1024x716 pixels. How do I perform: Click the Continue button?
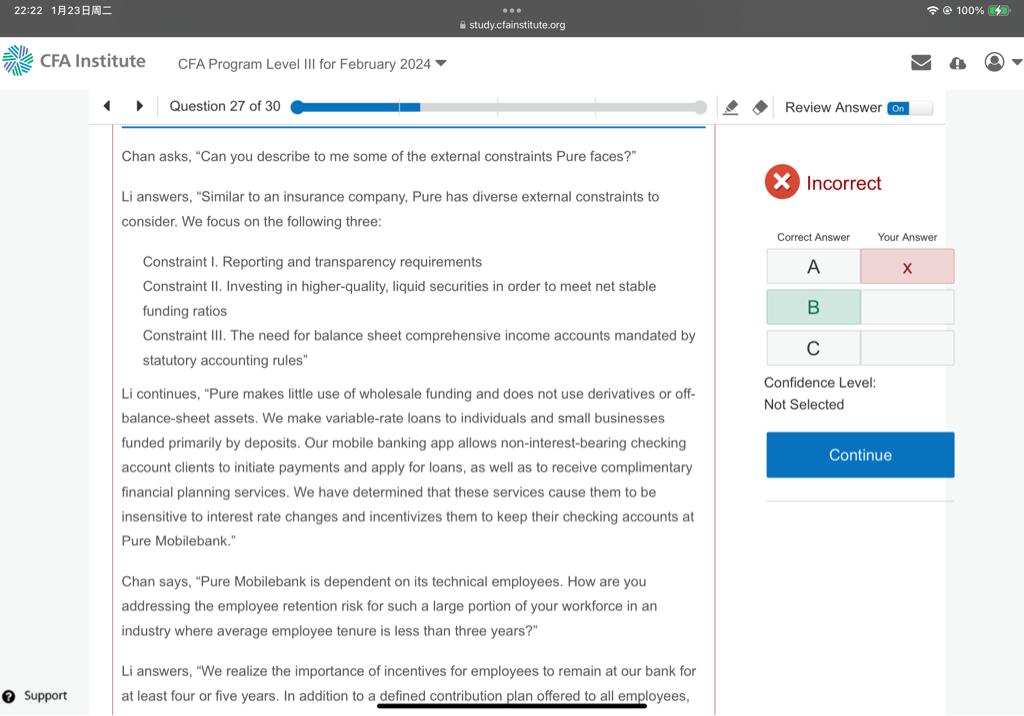click(860, 455)
